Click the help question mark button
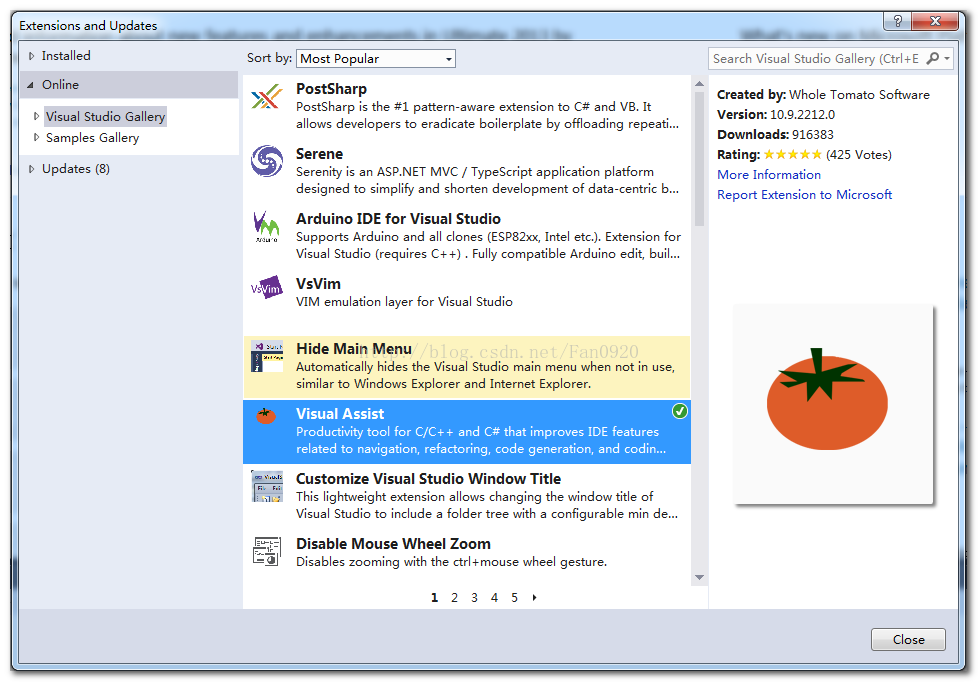The image size is (978, 682). (898, 21)
